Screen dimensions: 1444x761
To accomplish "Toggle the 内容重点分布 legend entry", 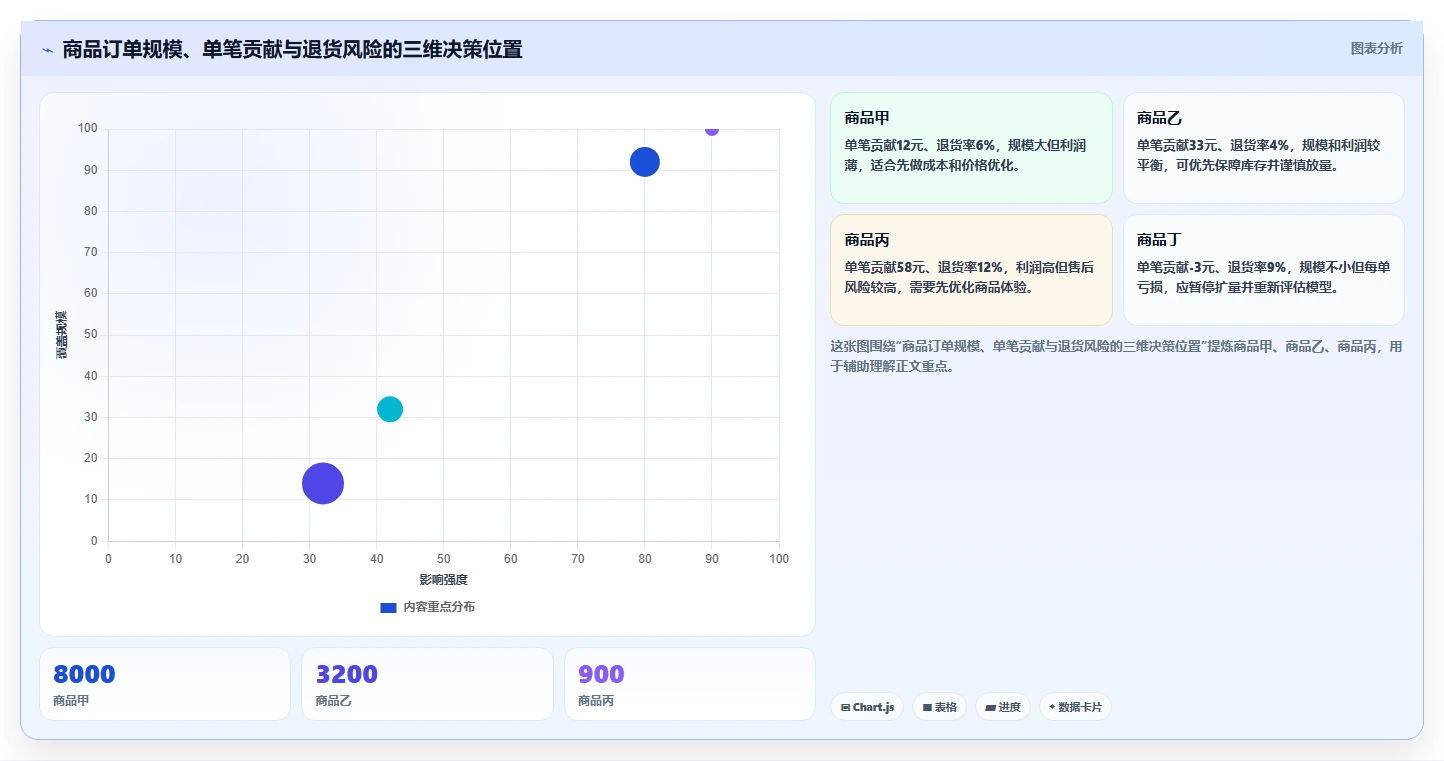I will pos(428,607).
